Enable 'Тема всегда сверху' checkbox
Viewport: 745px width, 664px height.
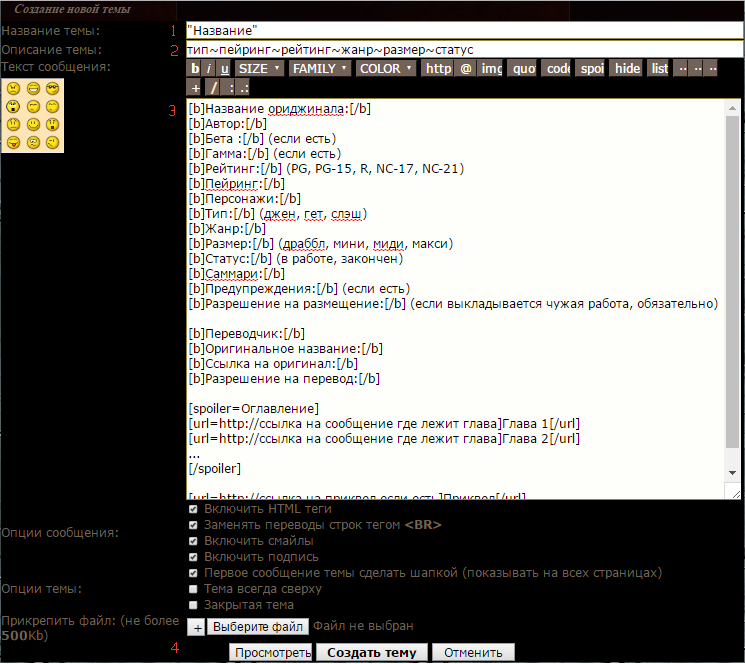193,590
